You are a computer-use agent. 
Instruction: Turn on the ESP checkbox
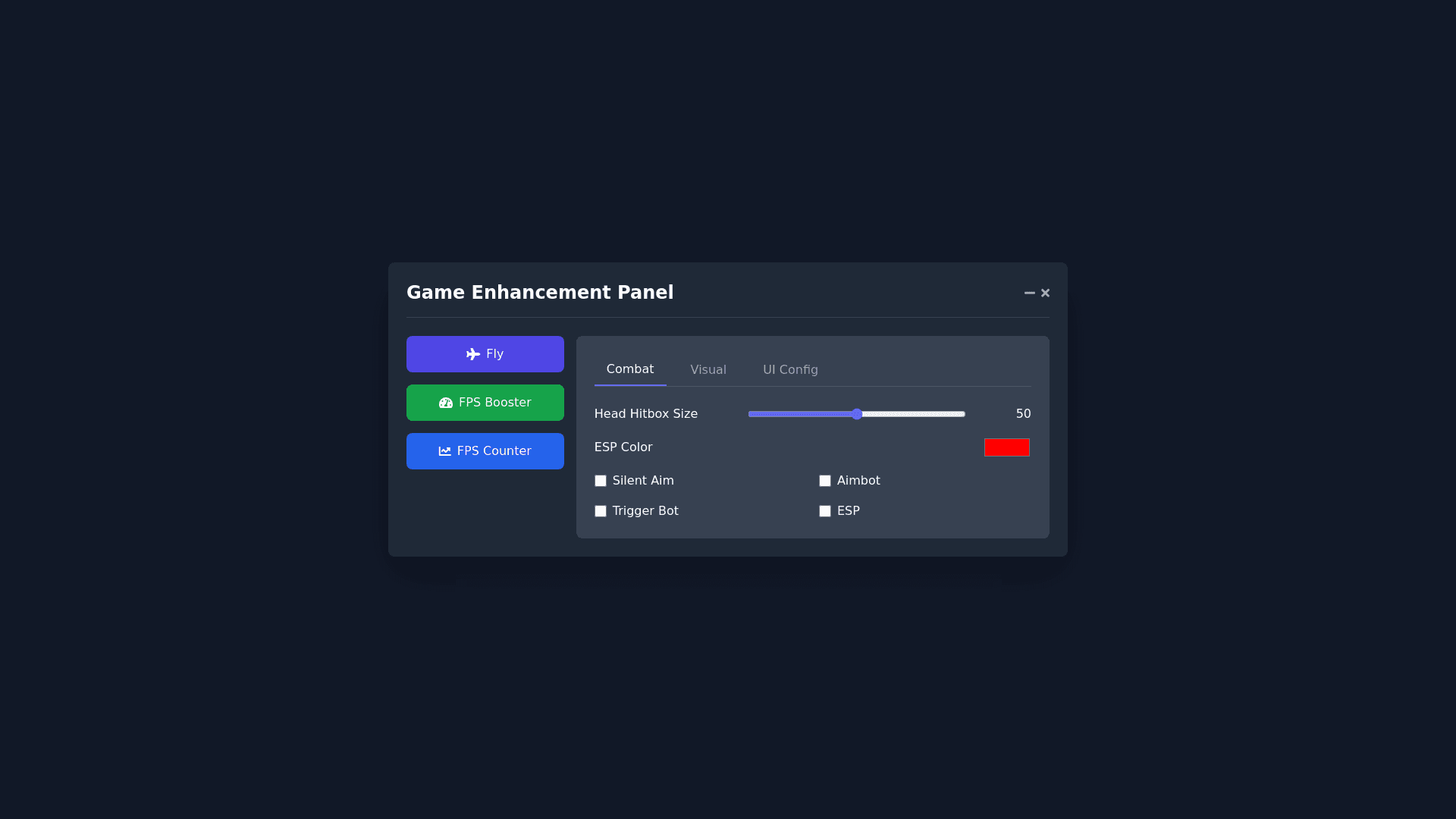[x=825, y=511]
